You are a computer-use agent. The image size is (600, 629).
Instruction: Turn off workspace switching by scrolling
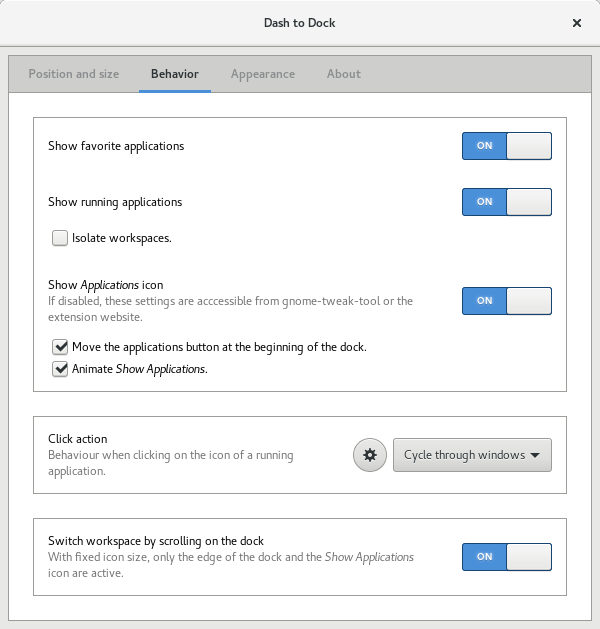(506, 557)
